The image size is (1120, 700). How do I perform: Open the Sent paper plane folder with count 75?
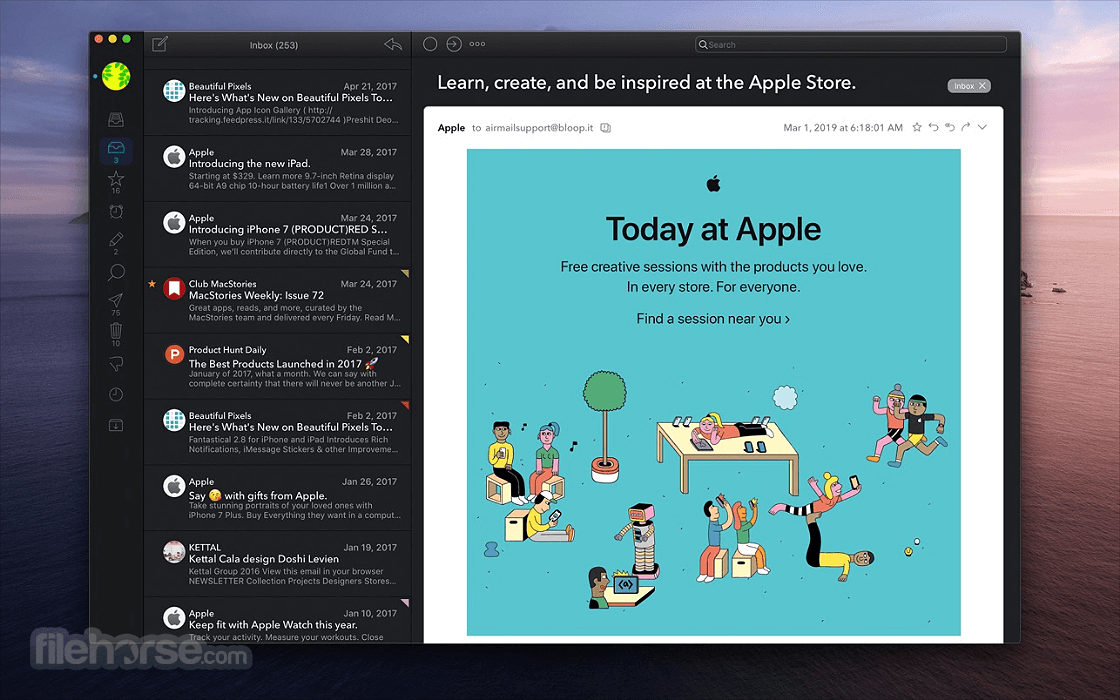click(116, 304)
